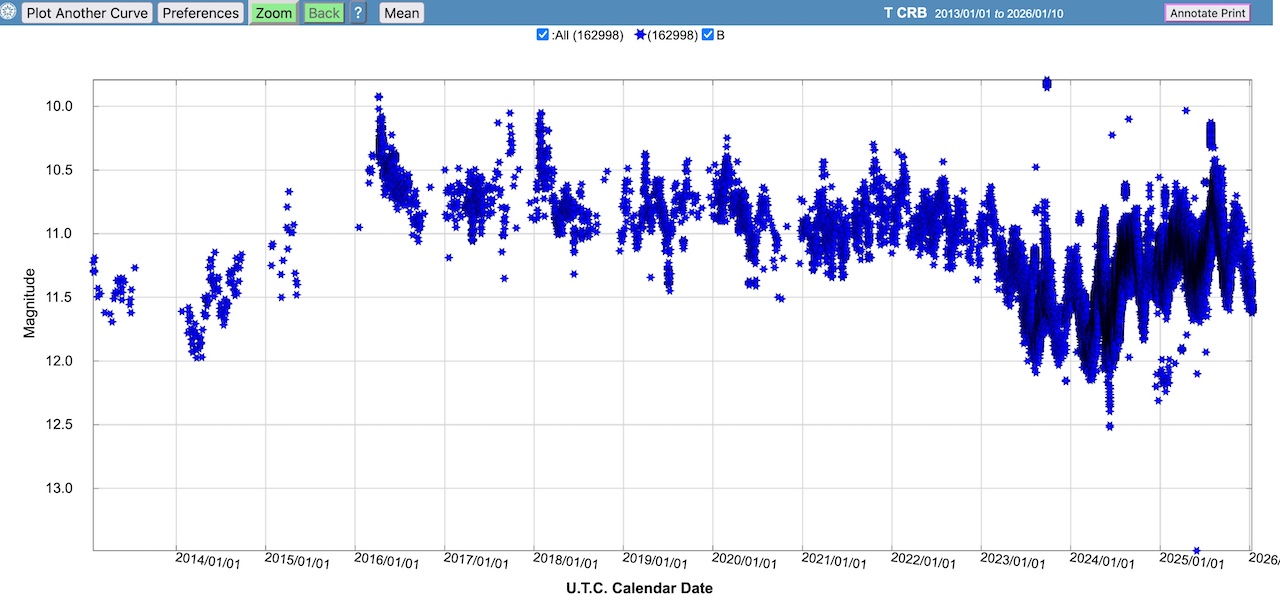Viewport: 1280px width, 610px height.
Task: Click the 2013/01/01 to 2026/01/10 date range
Action: 999,13
